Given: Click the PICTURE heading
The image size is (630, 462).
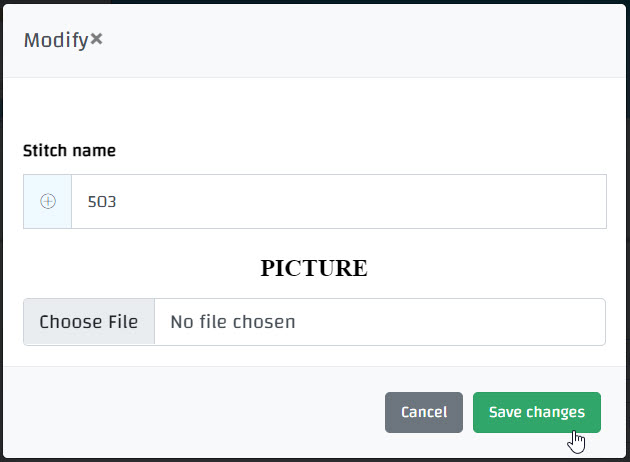Looking at the screenshot, I should pyautogui.click(x=314, y=268).
